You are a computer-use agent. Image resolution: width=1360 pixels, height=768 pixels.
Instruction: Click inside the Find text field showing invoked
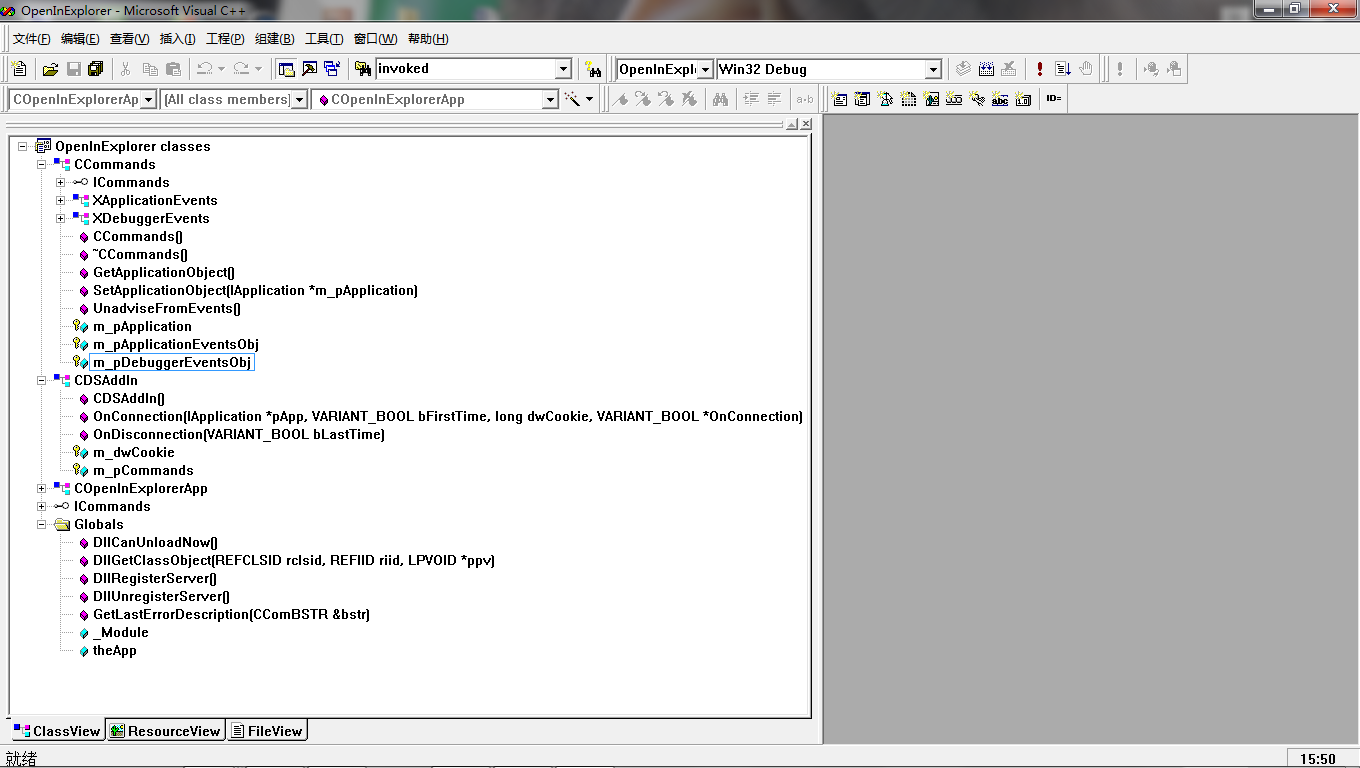pos(465,69)
